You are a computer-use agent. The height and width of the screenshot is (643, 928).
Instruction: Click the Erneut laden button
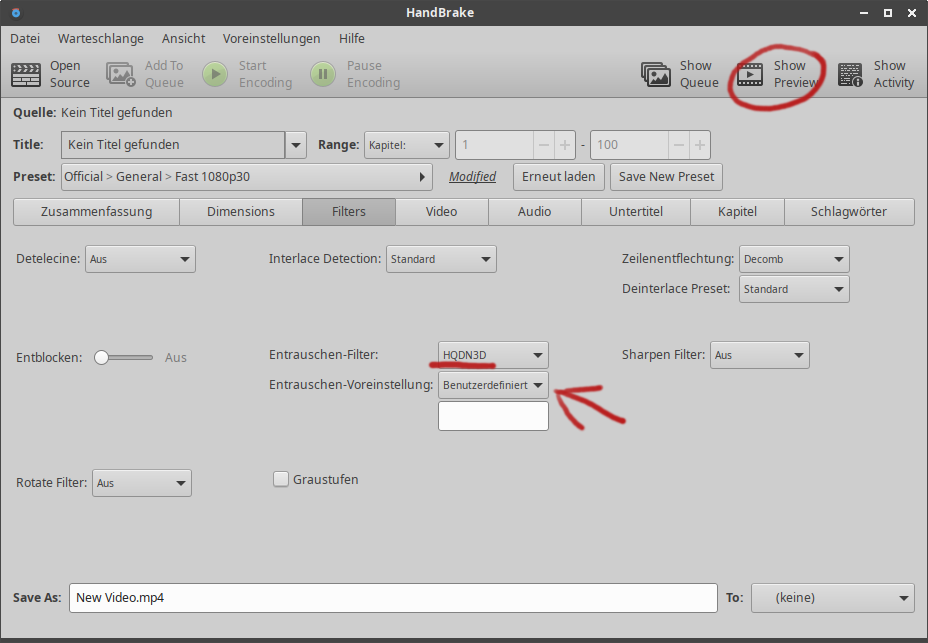[559, 177]
